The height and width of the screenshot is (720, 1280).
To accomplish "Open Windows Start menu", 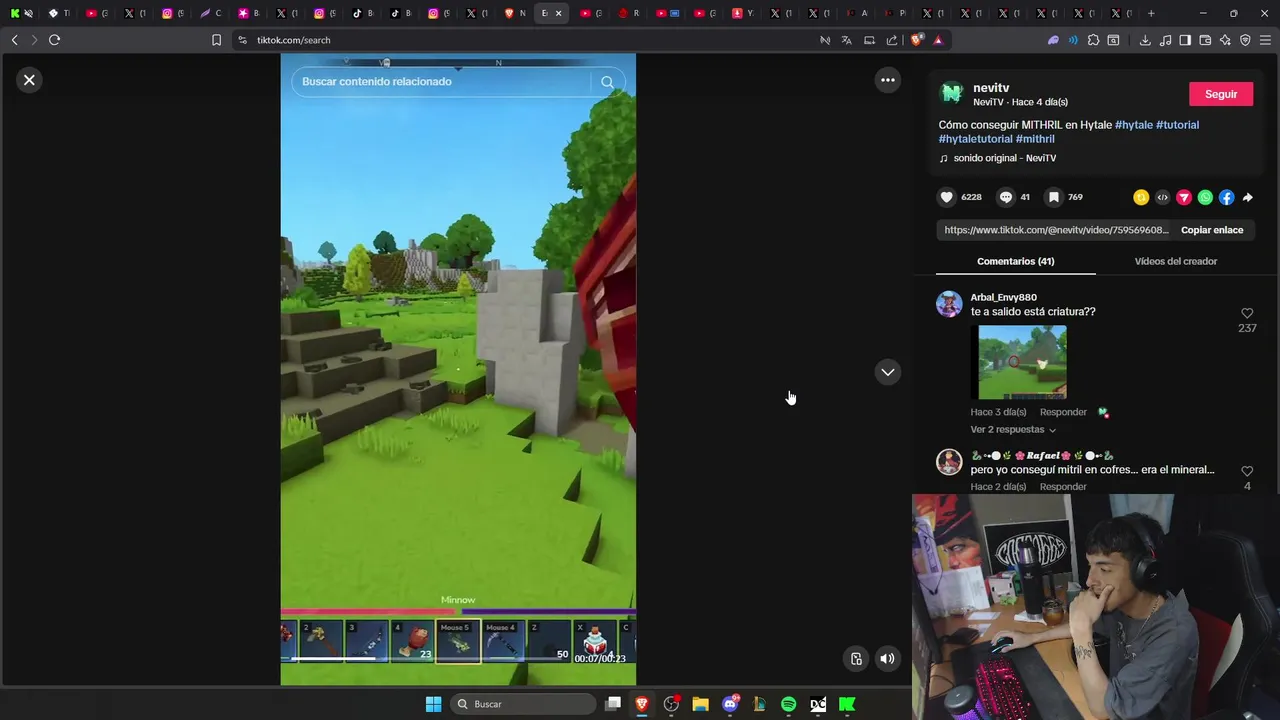I will pyautogui.click(x=433, y=704).
